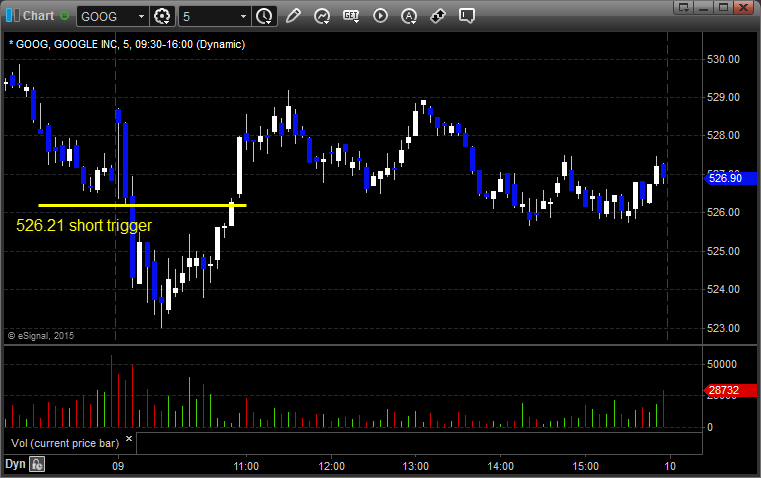Click the green streaming status circle
Image resolution: width=761 pixels, height=478 pixels.
[x=65, y=16]
